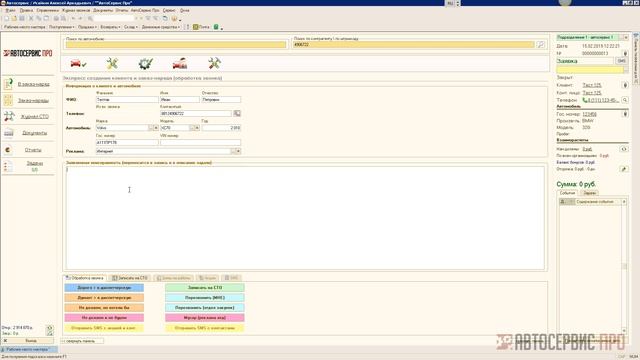The height and width of the screenshot is (360, 640).
Task: Open the Сервис menu
Action: (x=169, y=10)
